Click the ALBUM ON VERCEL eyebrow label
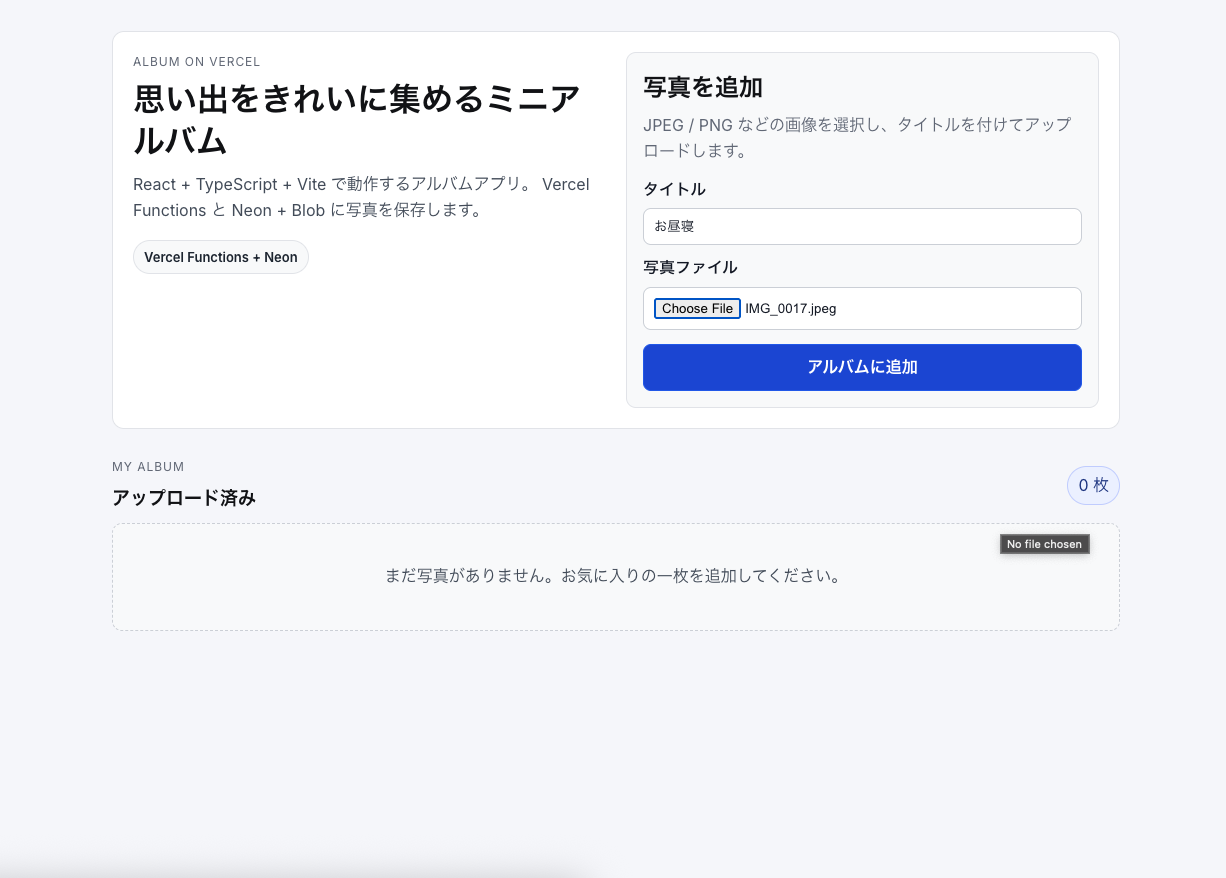This screenshot has height=878, width=1226. 197,61
